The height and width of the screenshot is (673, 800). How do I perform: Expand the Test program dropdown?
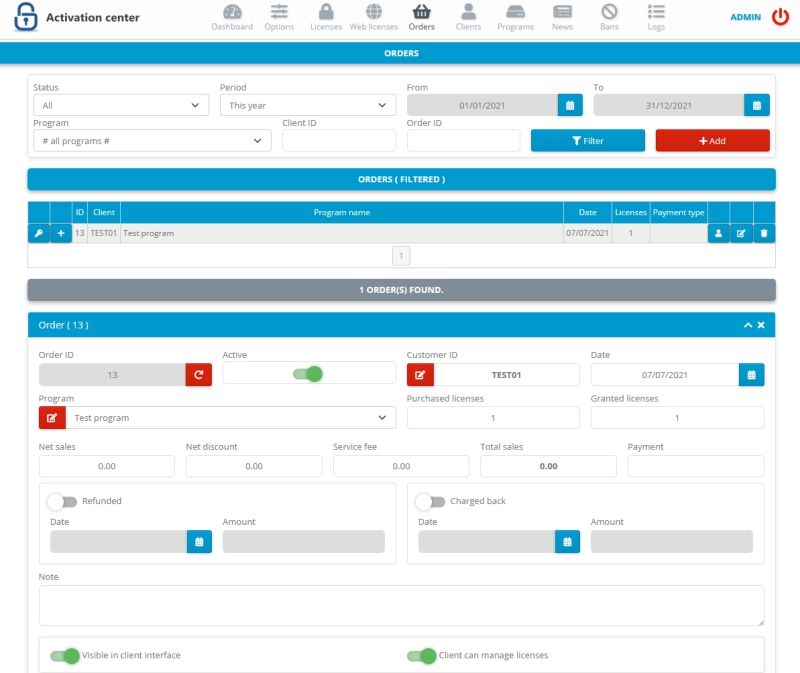(x=231, y=417)
